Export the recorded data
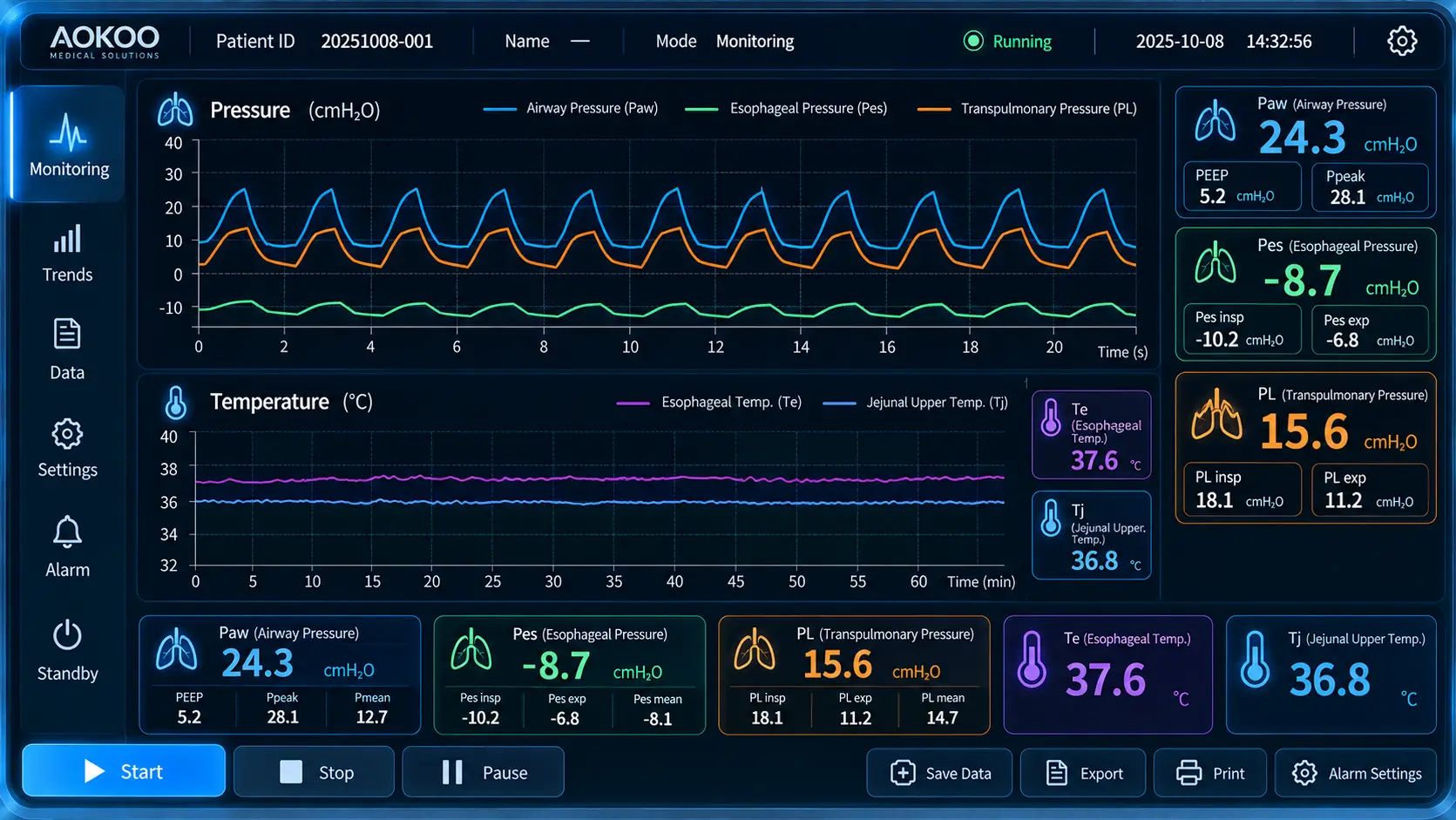Image resolution: width=1456 pixels, height=820 pixels. [1083, 773]
